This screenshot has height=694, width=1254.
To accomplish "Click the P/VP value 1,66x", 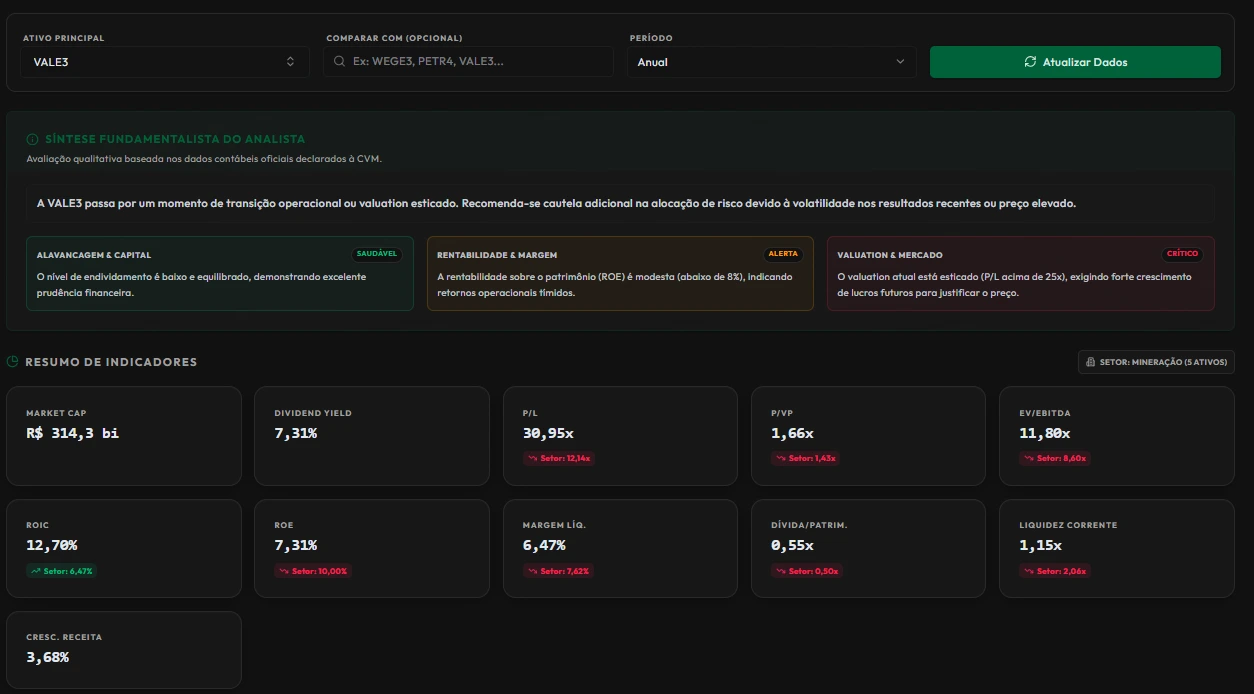I will click(792, 433).
